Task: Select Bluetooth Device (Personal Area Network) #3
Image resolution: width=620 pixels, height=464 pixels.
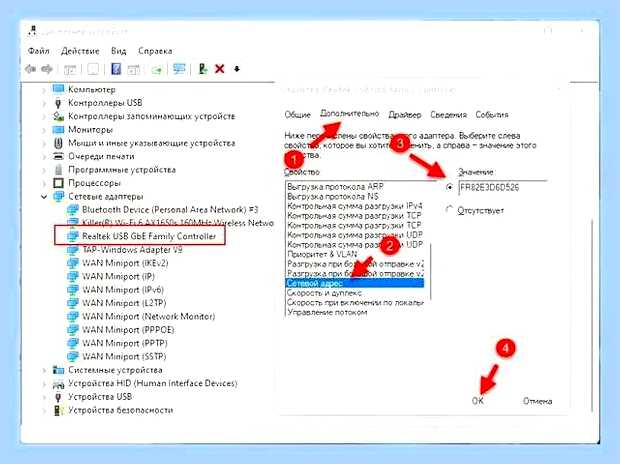Action: point(170,210)
